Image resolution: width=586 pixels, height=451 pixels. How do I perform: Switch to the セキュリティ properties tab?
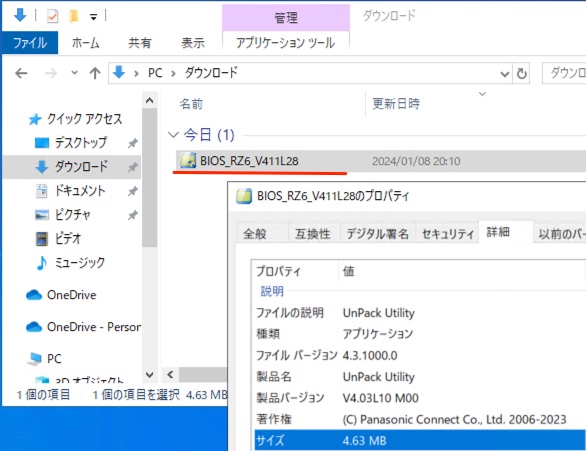(447, 234)
